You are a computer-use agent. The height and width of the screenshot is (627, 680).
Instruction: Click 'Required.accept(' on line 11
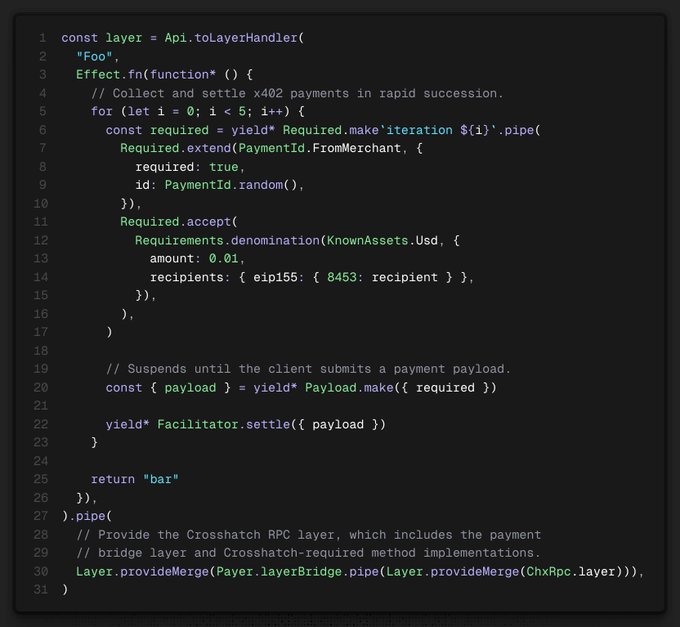click(179, 222)
